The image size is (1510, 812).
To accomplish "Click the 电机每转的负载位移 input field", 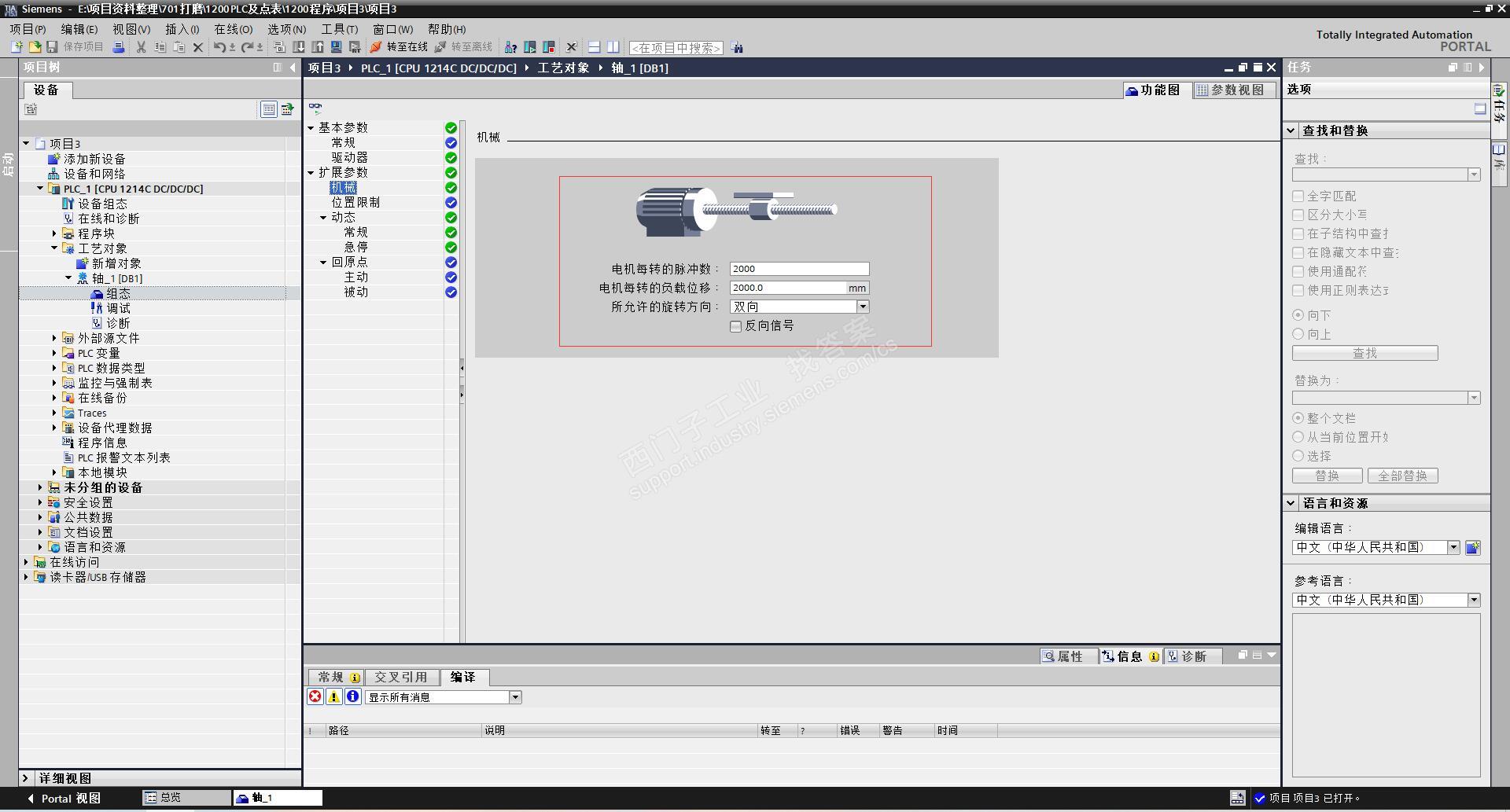I will click(x=788, y=288).
